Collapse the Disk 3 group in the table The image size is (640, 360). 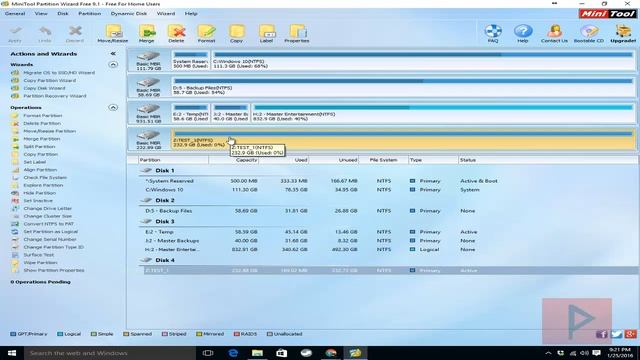click(146, 221)
